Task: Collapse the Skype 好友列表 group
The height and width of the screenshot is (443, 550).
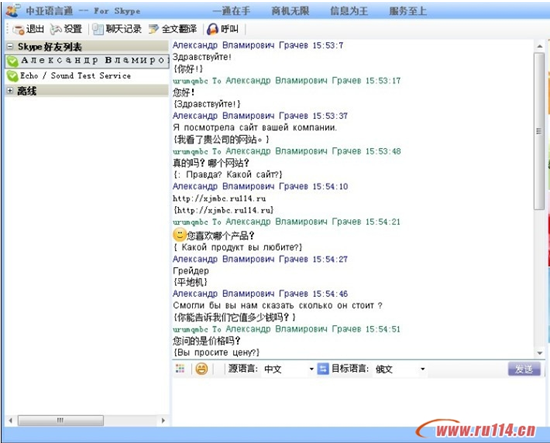Action: click(x=10, y=46)
